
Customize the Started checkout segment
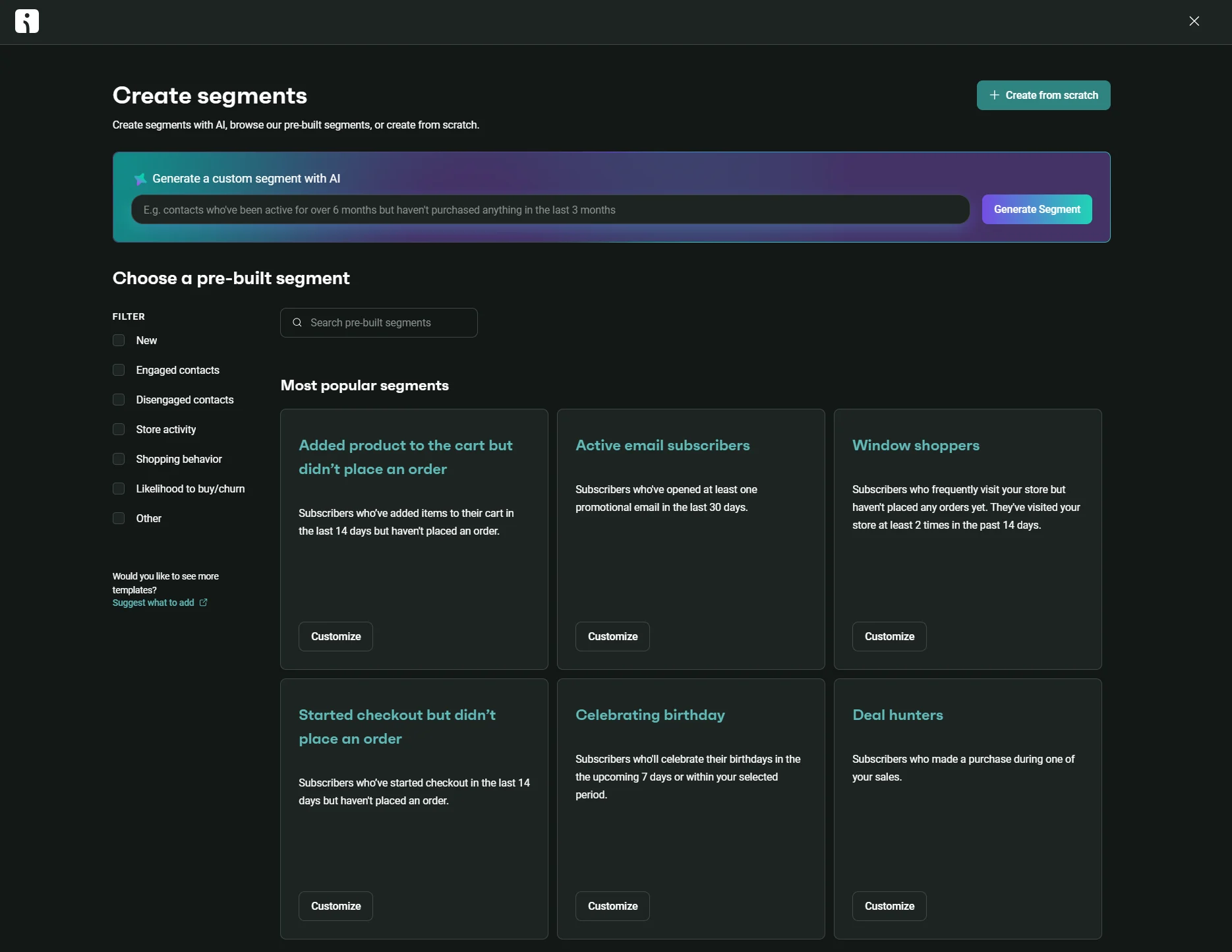point(336,906)
